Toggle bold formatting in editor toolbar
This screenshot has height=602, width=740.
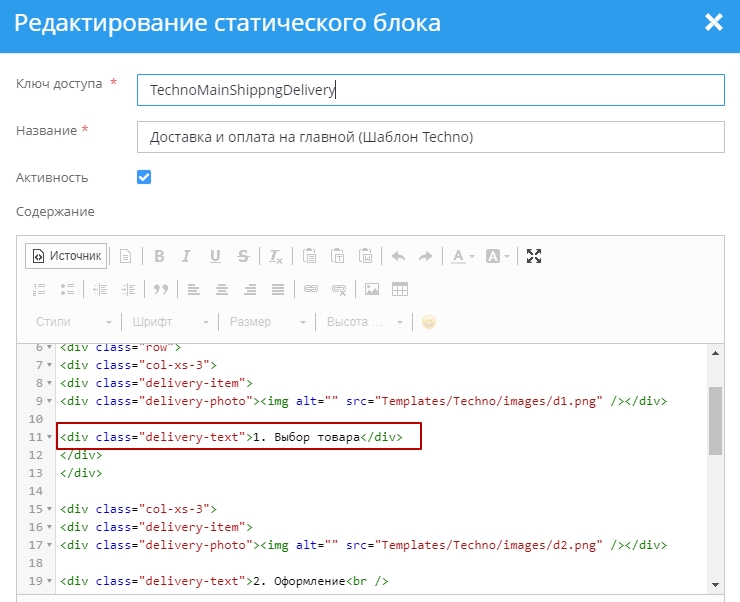coord(158,256)
